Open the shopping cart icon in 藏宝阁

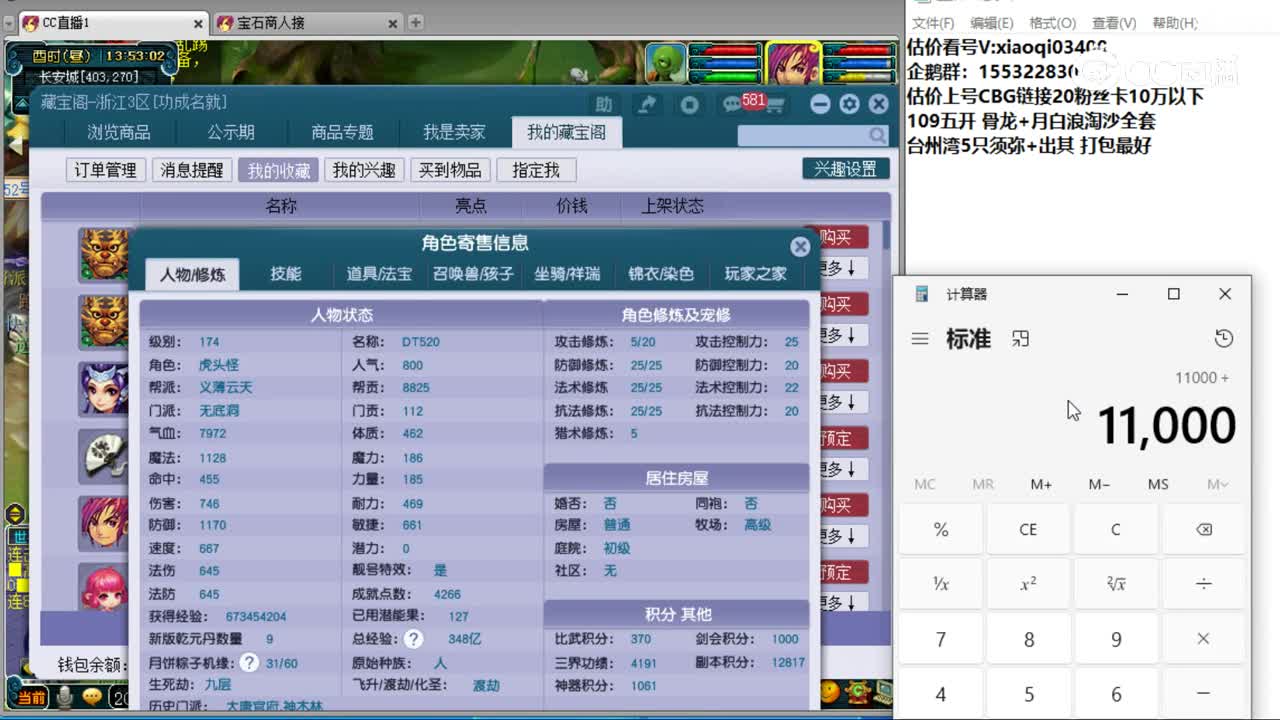[x=775, y=104]
